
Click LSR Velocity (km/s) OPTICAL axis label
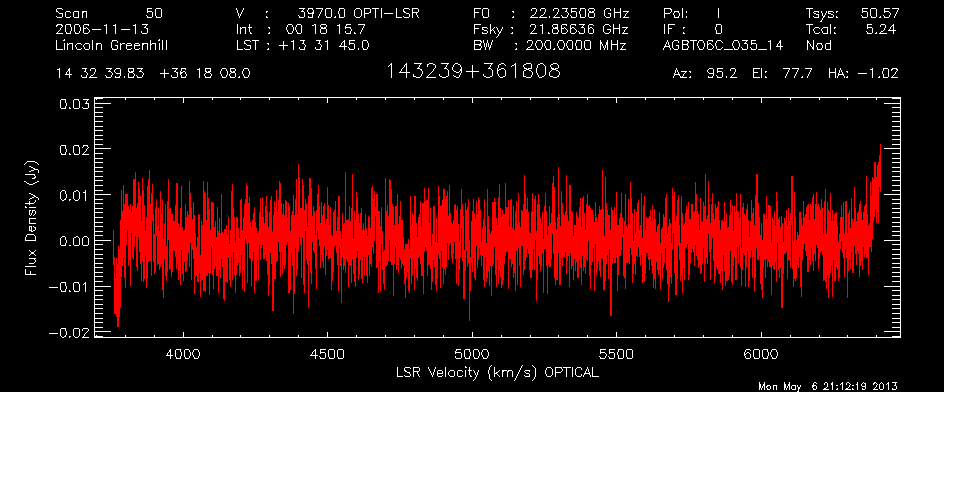497,372
